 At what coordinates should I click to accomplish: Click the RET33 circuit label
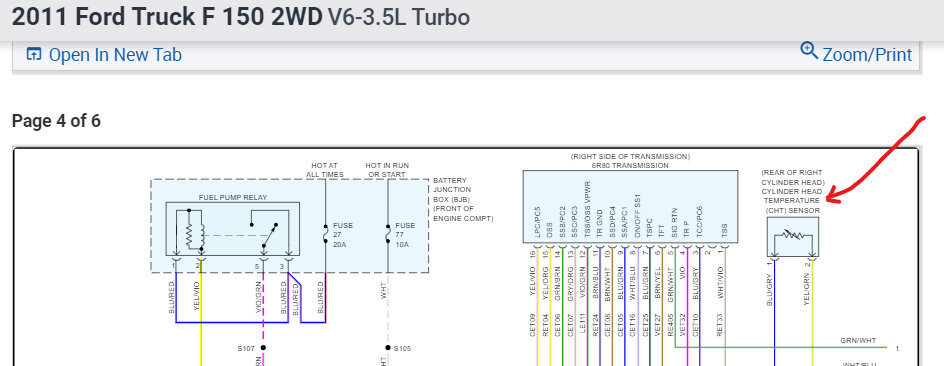point(719,325)
